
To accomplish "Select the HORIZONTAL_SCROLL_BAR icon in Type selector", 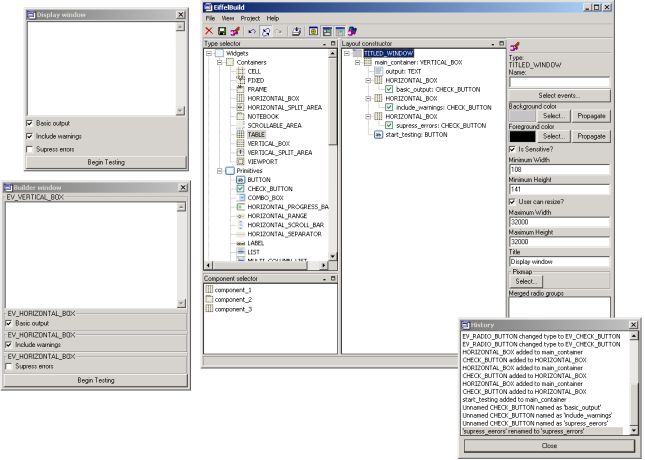I will pos(241,225).
